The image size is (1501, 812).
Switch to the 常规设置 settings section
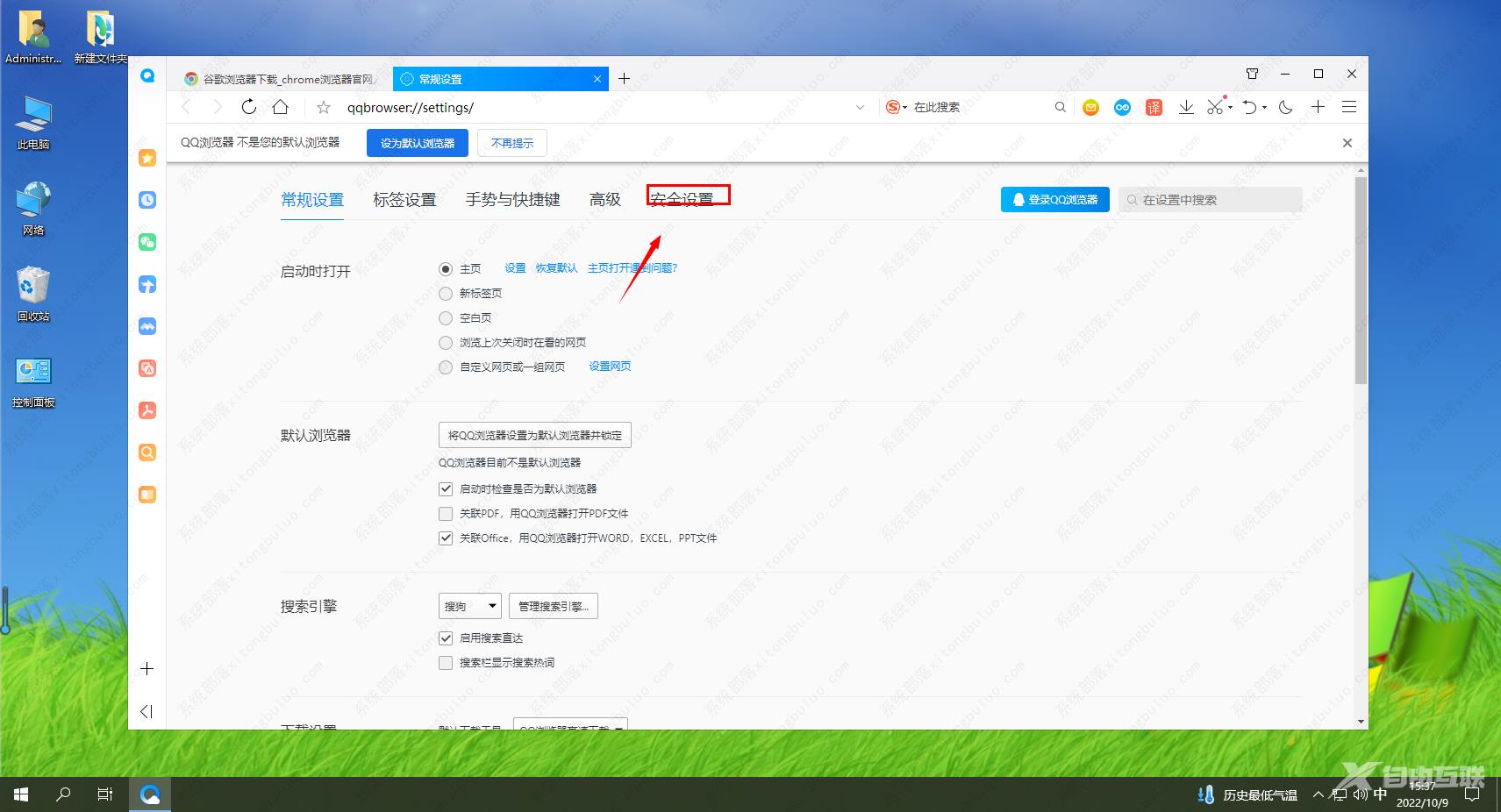point(312,200)
